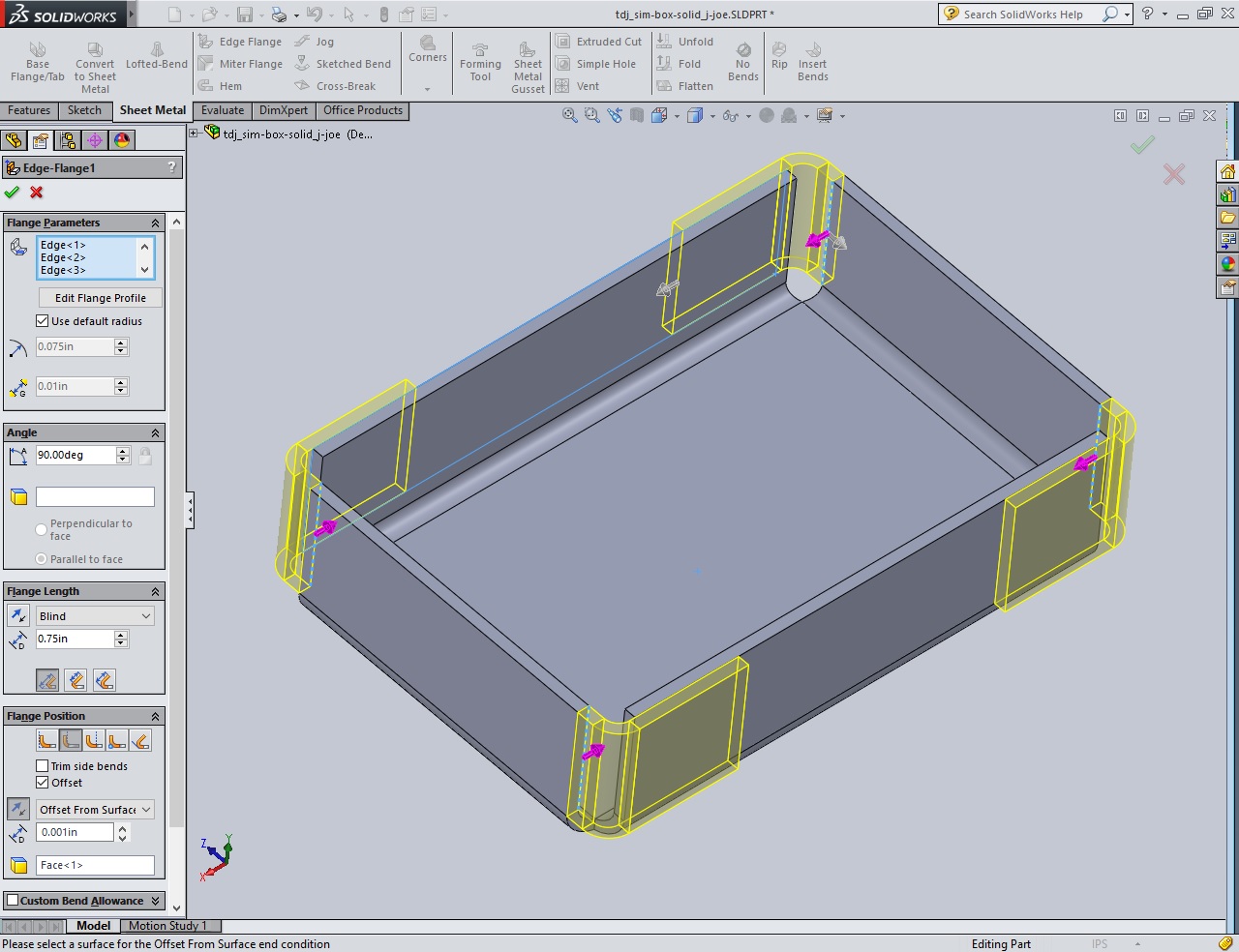Click the Hem tool icon
Viewport: 1239px width, 952px height.
tap(206, 86)
